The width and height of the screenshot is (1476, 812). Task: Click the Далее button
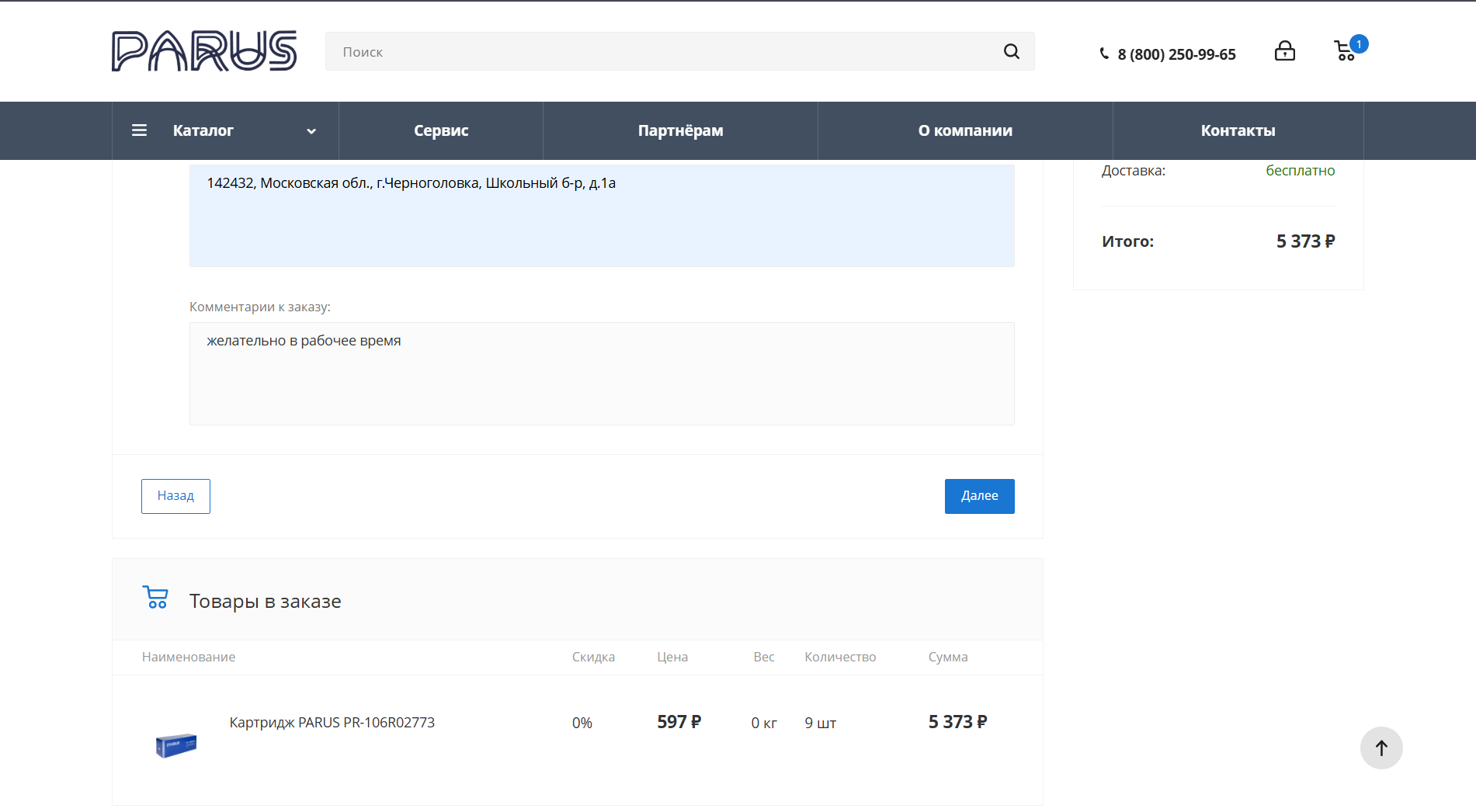(x=979, y=496)
